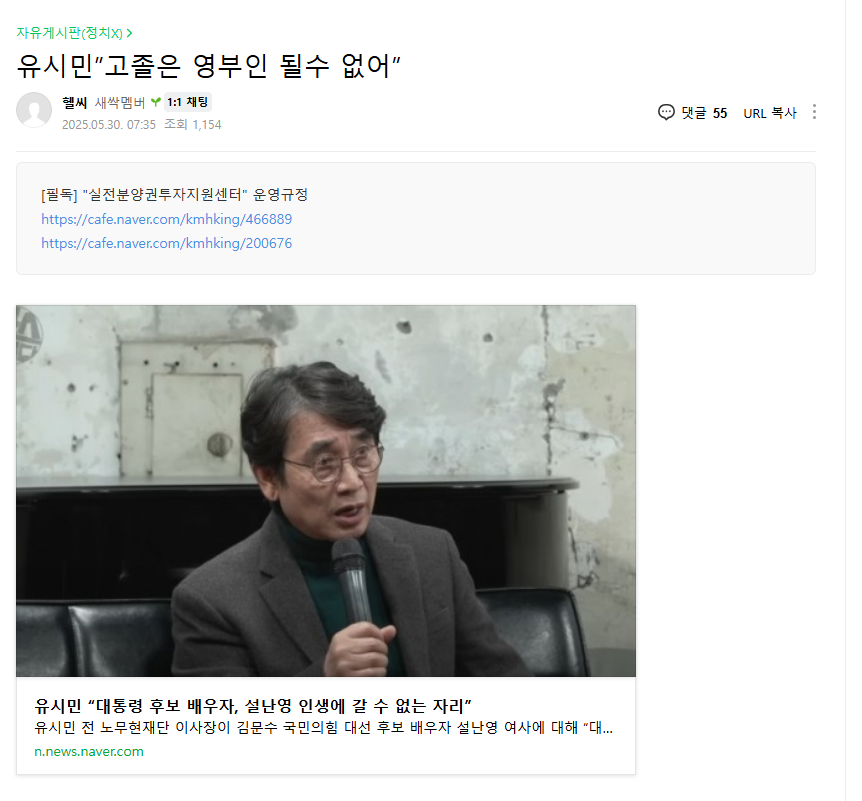Click the username 헬씨

tap(75, 102)
